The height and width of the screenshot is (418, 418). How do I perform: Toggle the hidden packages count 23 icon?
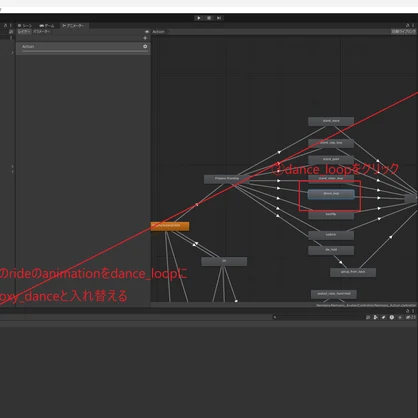[411, 317]
